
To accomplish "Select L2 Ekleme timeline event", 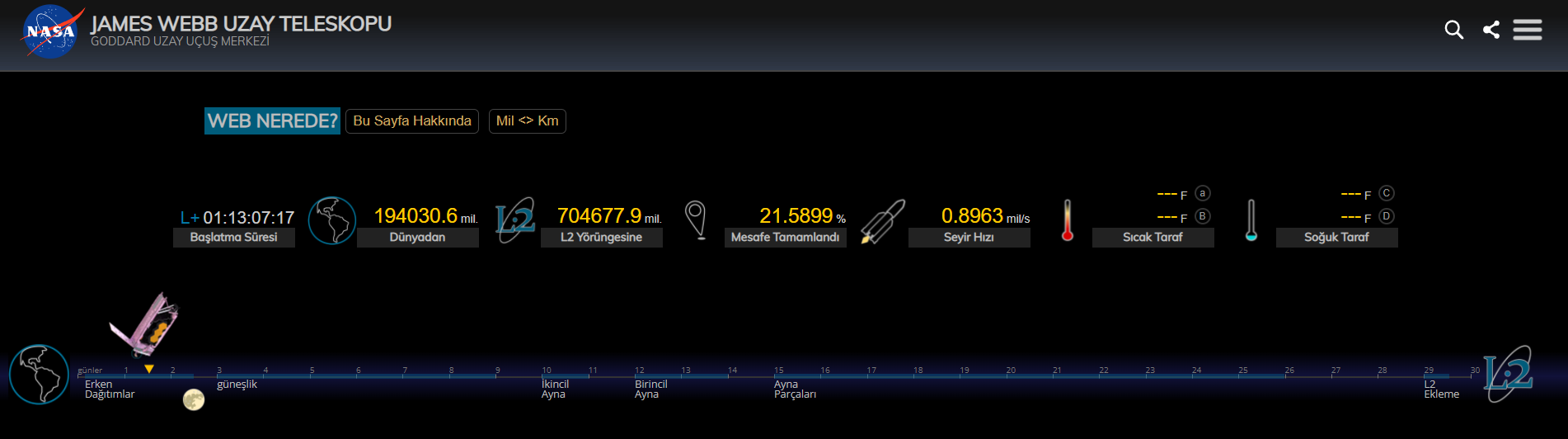I will pos(1441,389).
